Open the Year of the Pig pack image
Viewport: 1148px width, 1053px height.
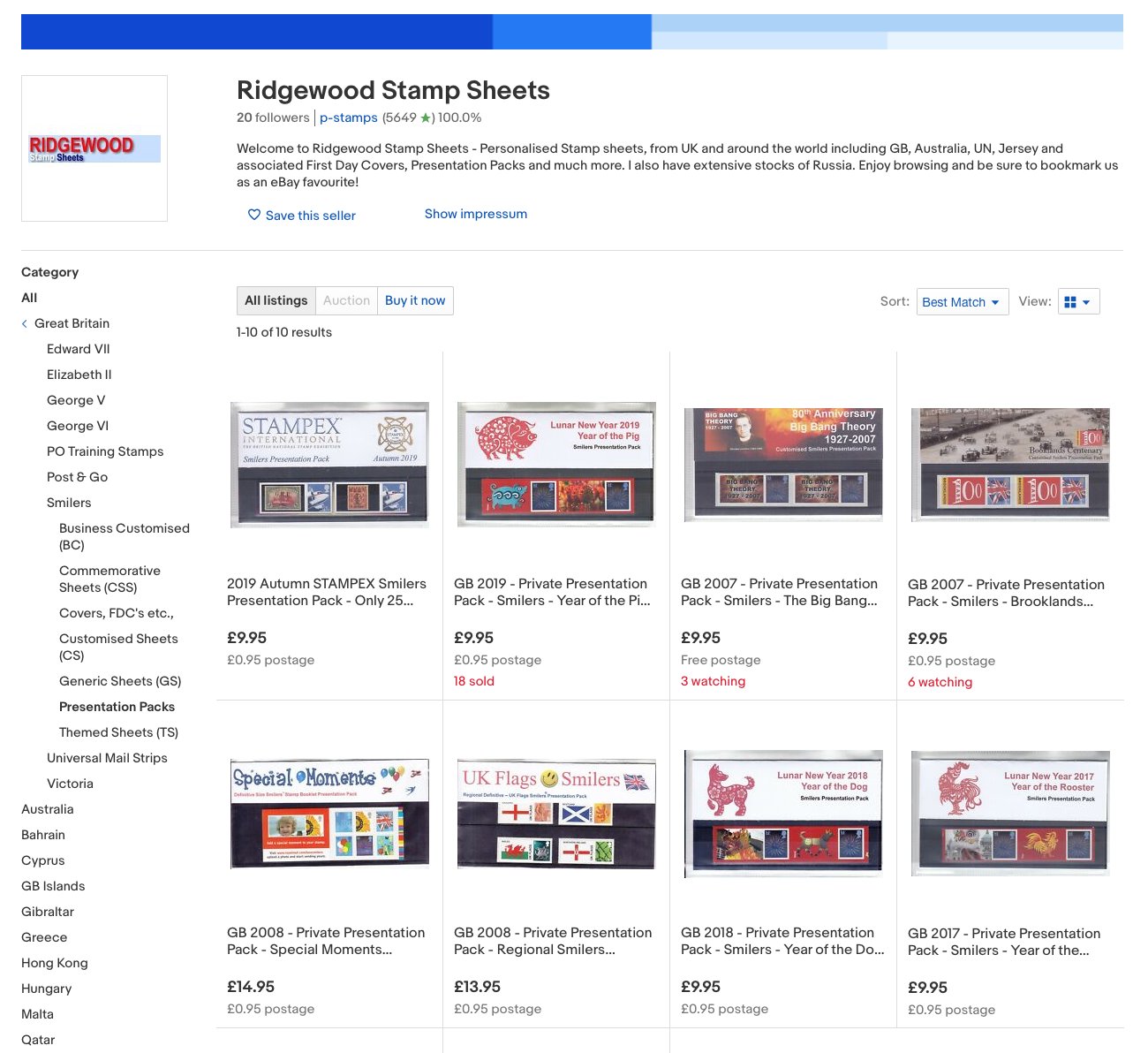[x=556, y=465]
